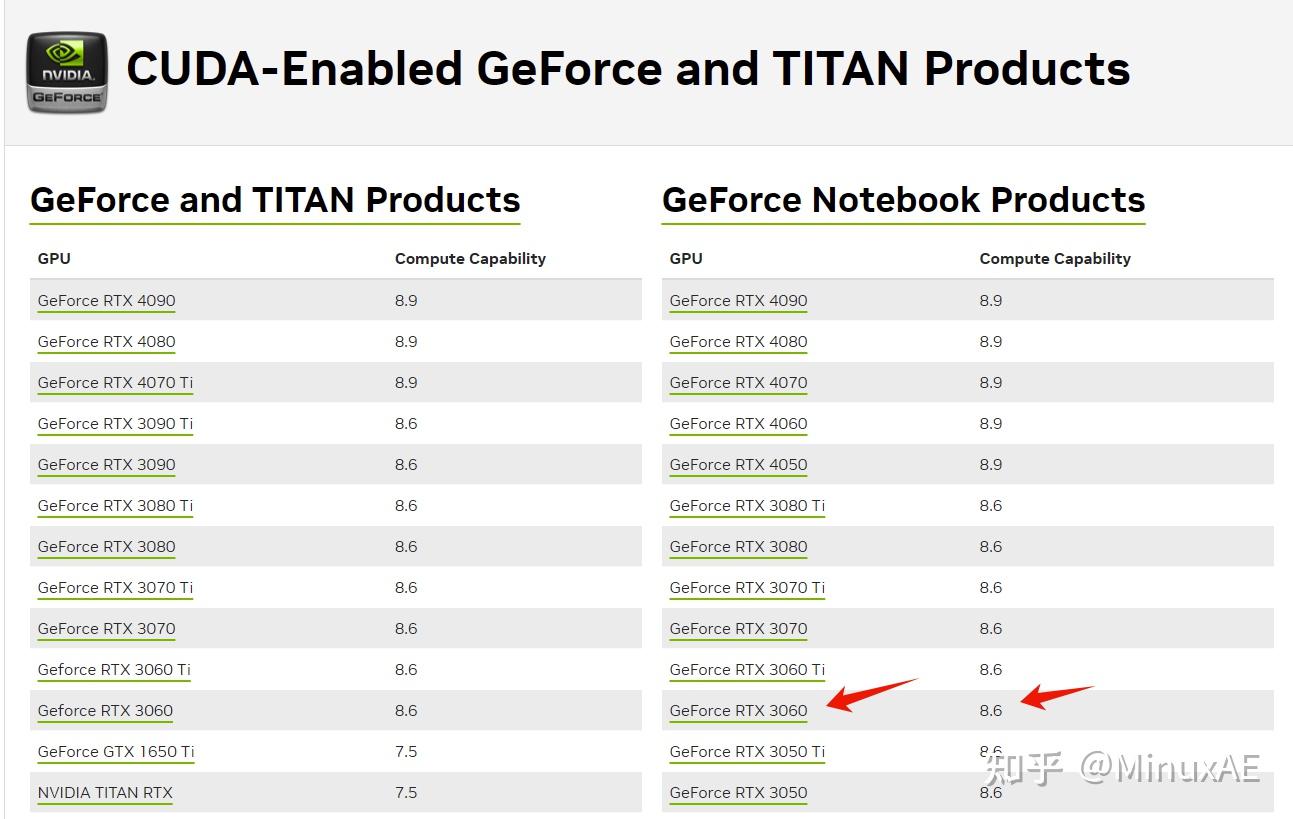The height and width of the screenshot is (819, 1293).
Task: Click the GeForce RTX 4070 Ti link
Action: pyautogui.click(x=115, y=382)
